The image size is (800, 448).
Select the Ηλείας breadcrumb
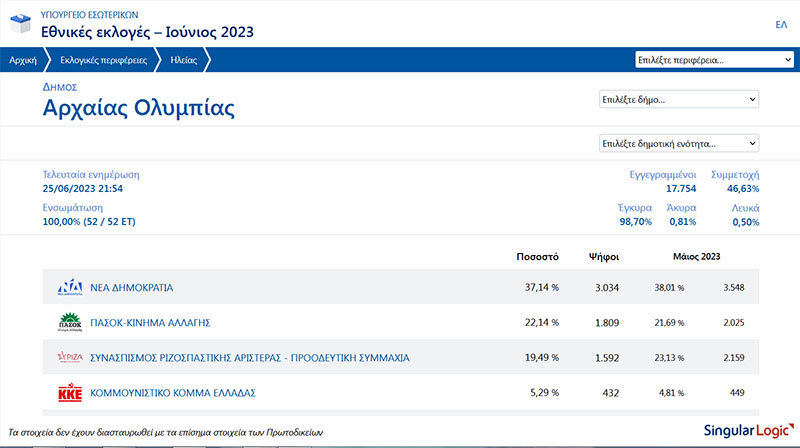[183, 60]
